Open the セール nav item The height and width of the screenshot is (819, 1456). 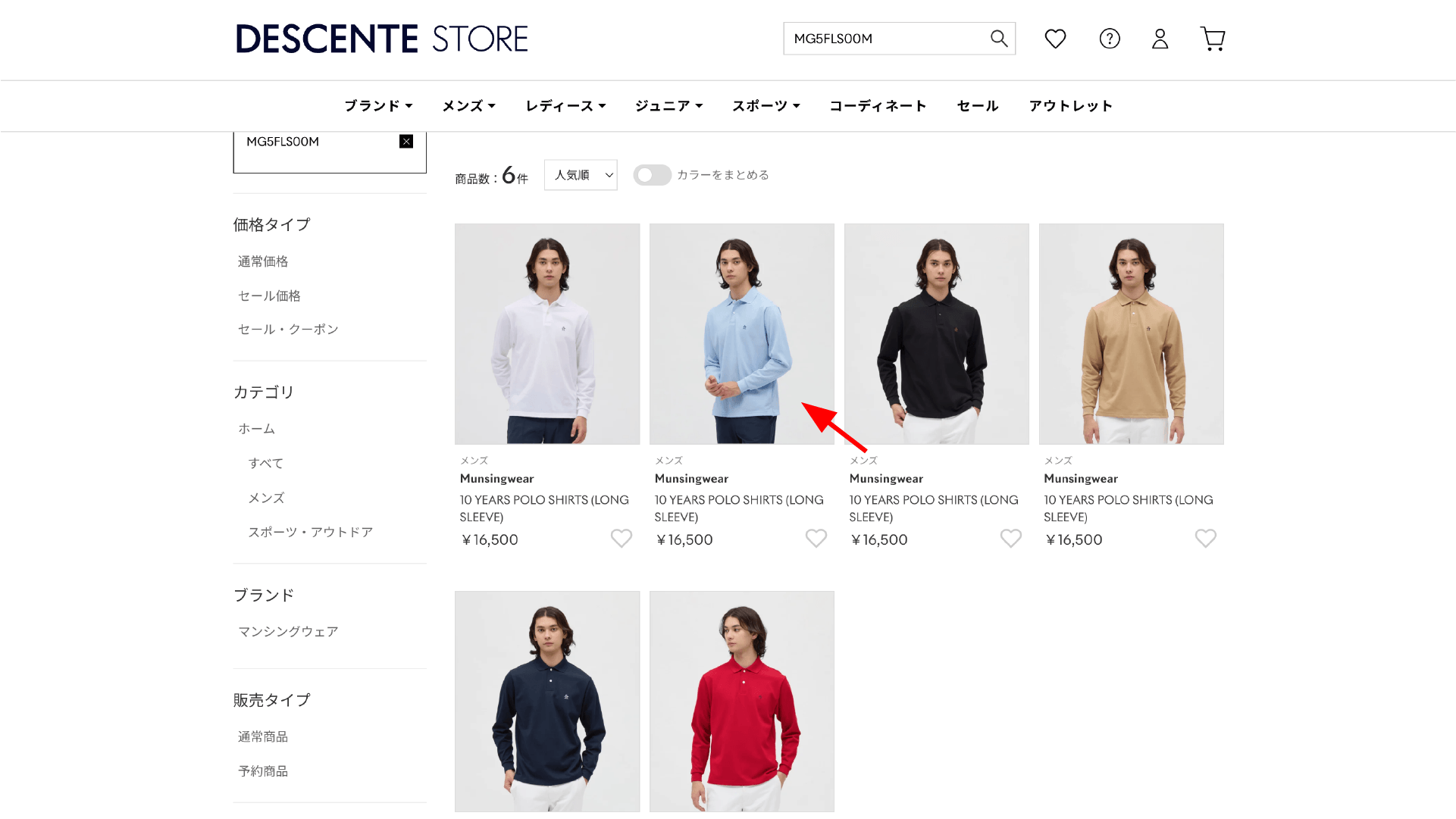(x=978, y=106)
